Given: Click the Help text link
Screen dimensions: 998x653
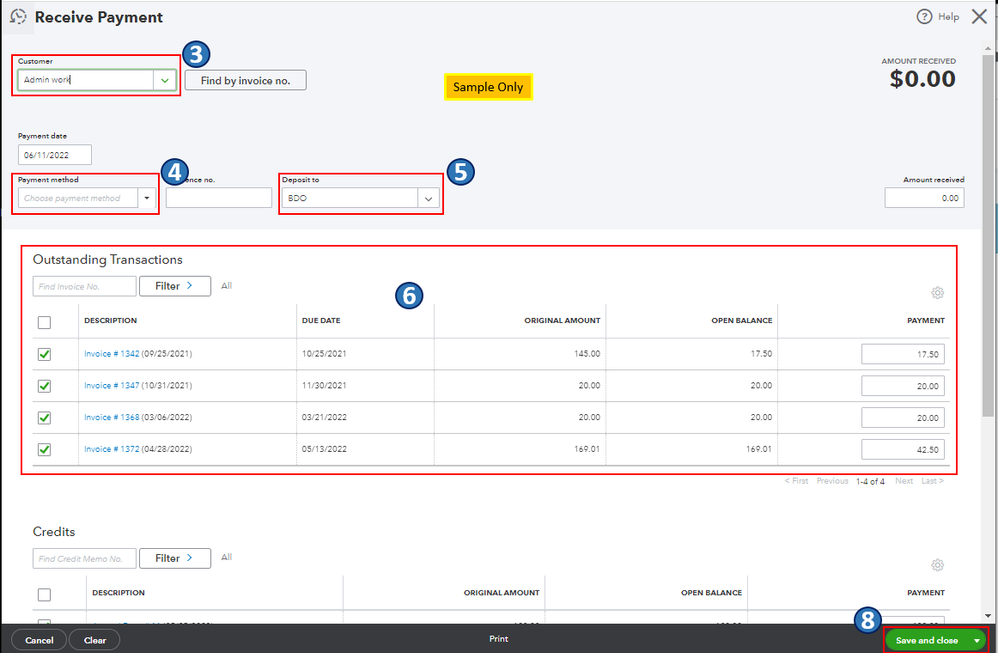Looking at the screenshot, I should pos(948,17).
